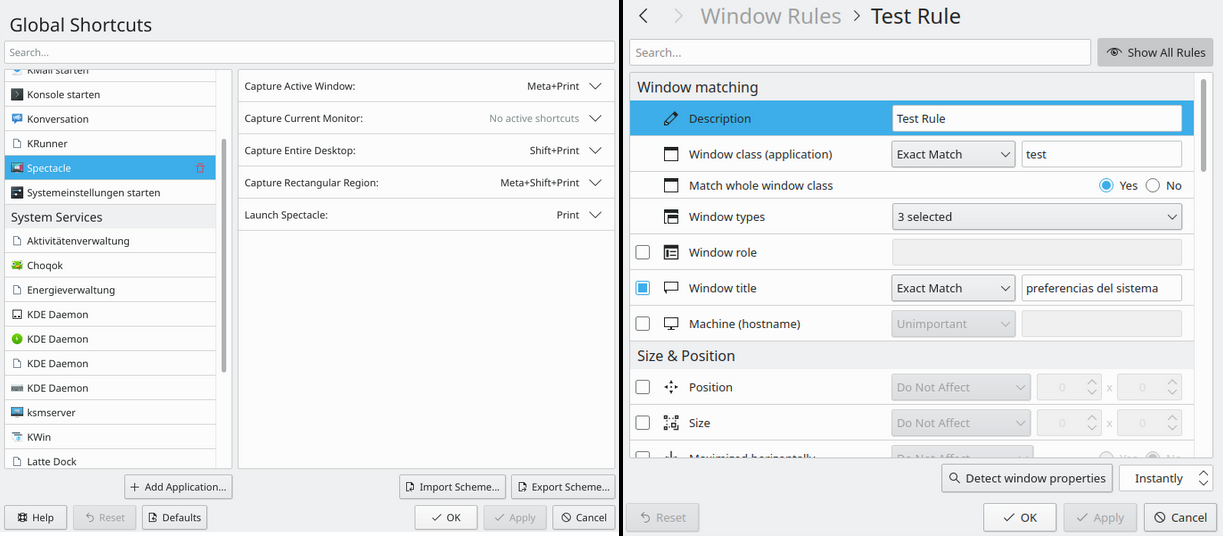Click Detect window properties button
The image size is (1224, 536).
pyautogui.click(x=1026, y=478)
